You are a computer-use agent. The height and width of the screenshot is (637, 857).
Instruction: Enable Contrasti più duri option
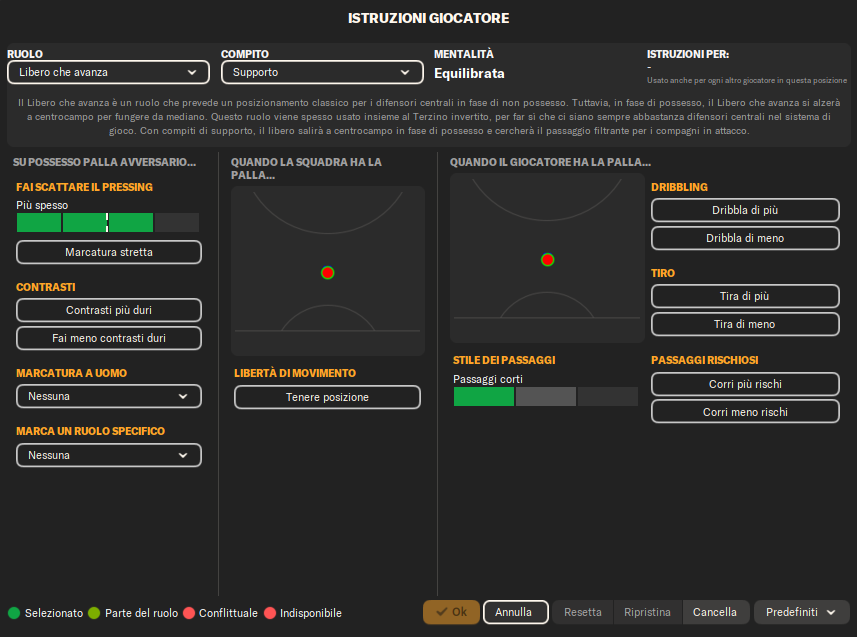pos(109,310)
